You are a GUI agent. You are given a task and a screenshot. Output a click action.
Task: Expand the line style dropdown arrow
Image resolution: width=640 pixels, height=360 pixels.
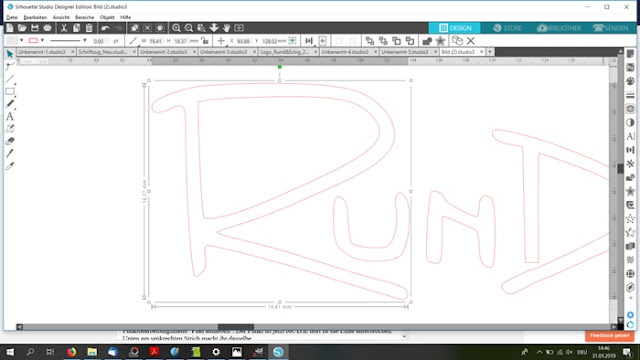84,40
